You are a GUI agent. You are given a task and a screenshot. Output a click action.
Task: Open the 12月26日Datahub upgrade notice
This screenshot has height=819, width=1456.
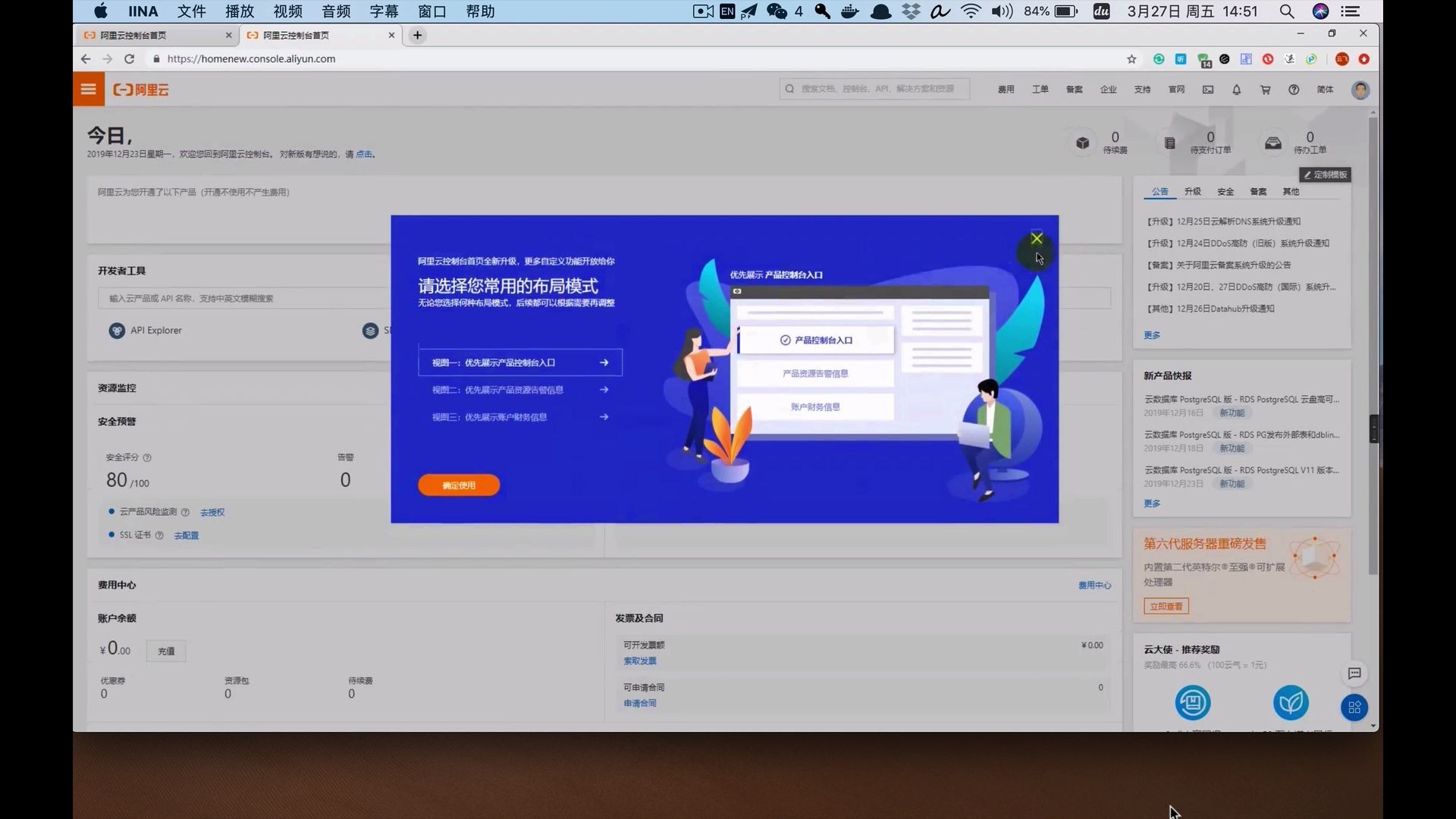tap(1210, 309)
